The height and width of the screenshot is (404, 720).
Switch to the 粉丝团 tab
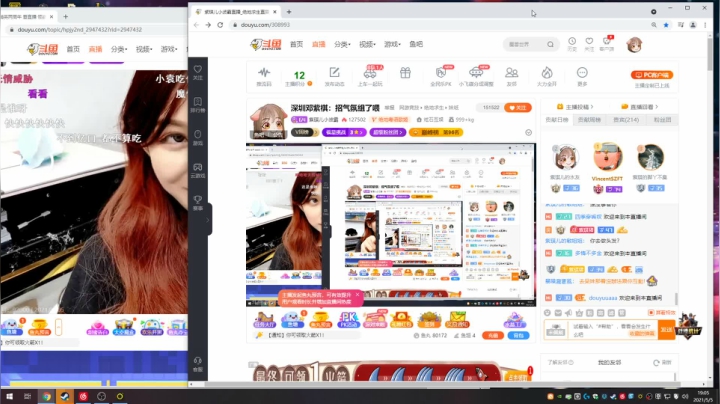click(662, 120)
